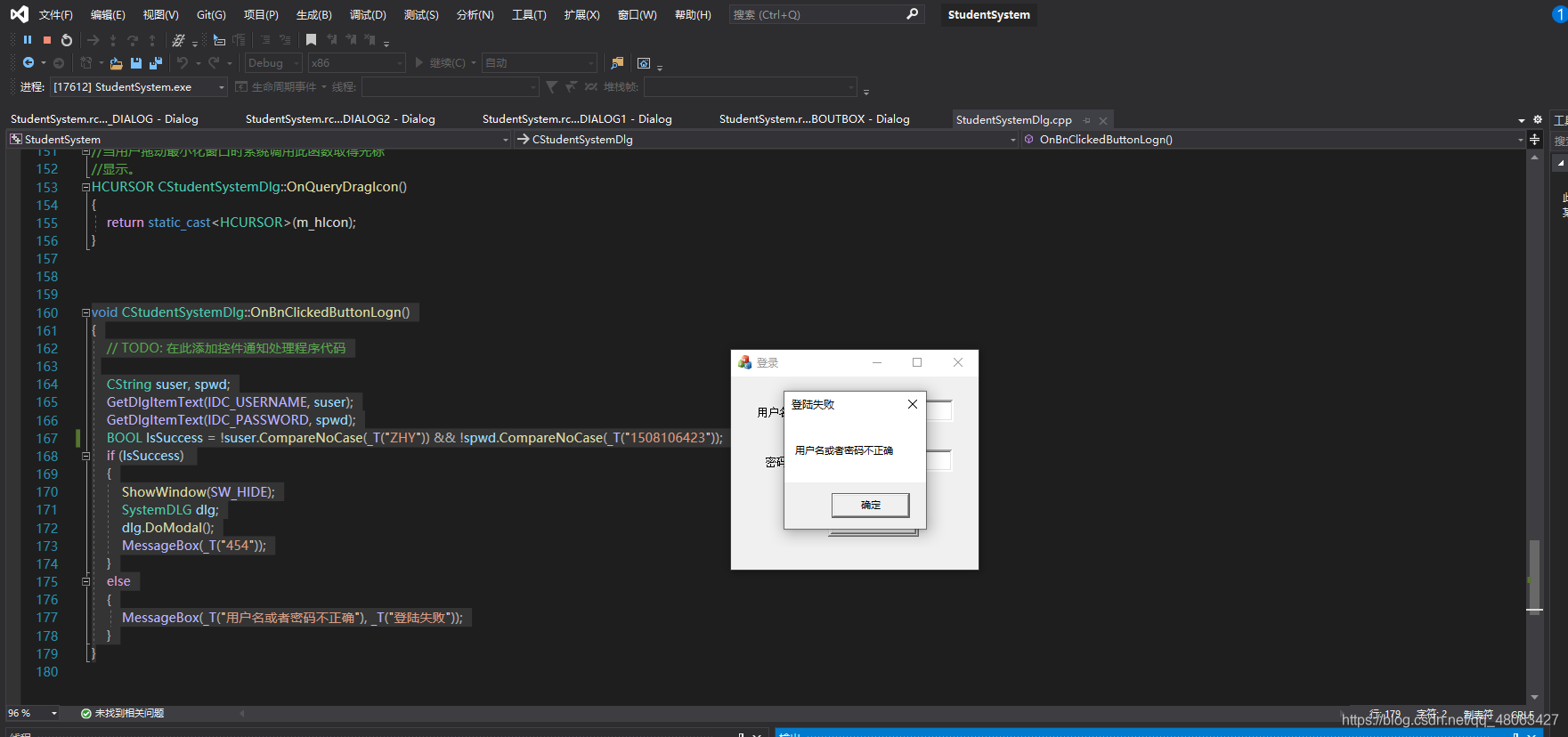Open the Project menu
The image size is (1568, 737).
pos(261,14)
